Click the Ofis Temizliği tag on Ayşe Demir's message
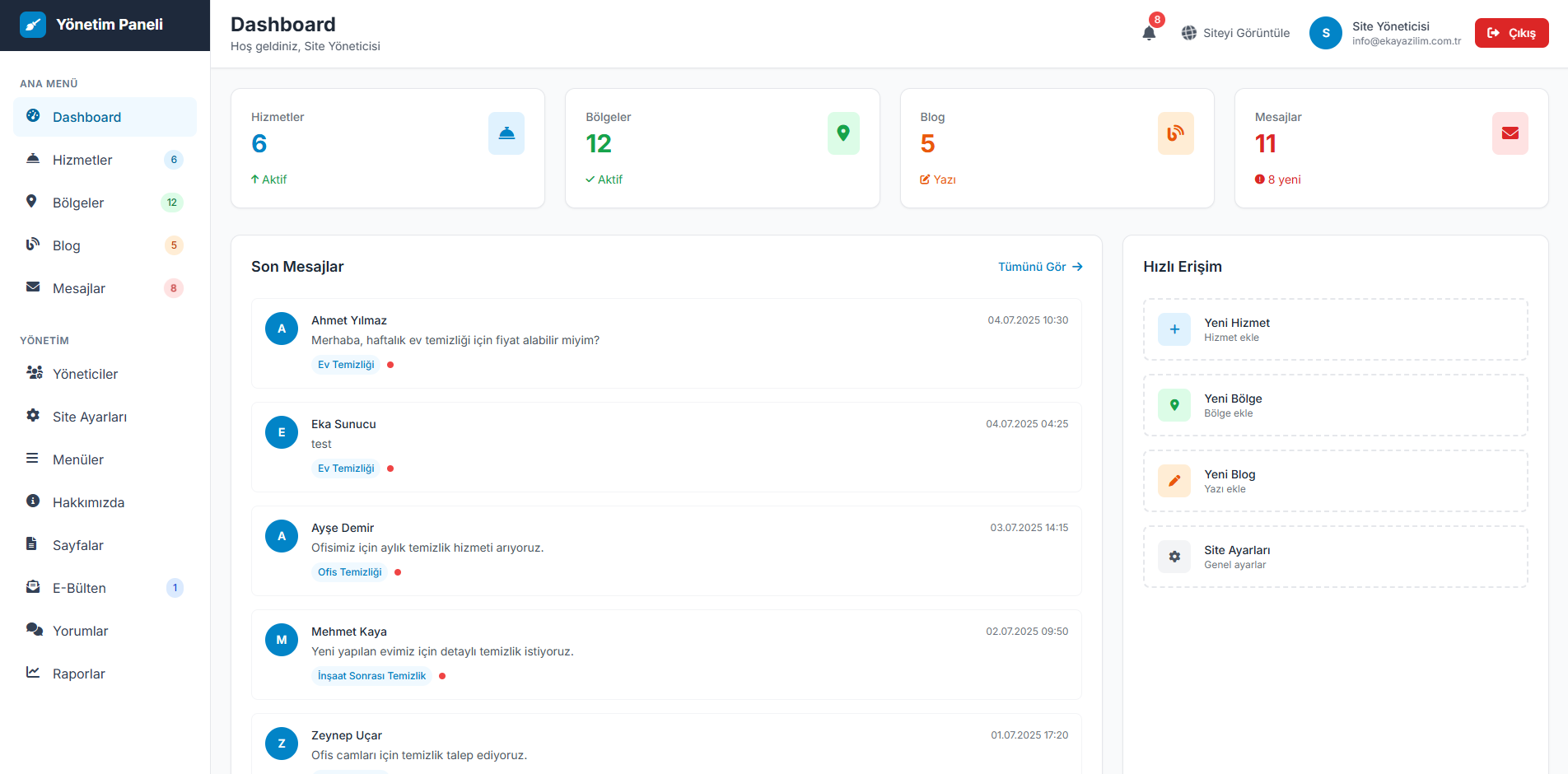This screenshot has width=1568, height=774. [x=350, y=572]
